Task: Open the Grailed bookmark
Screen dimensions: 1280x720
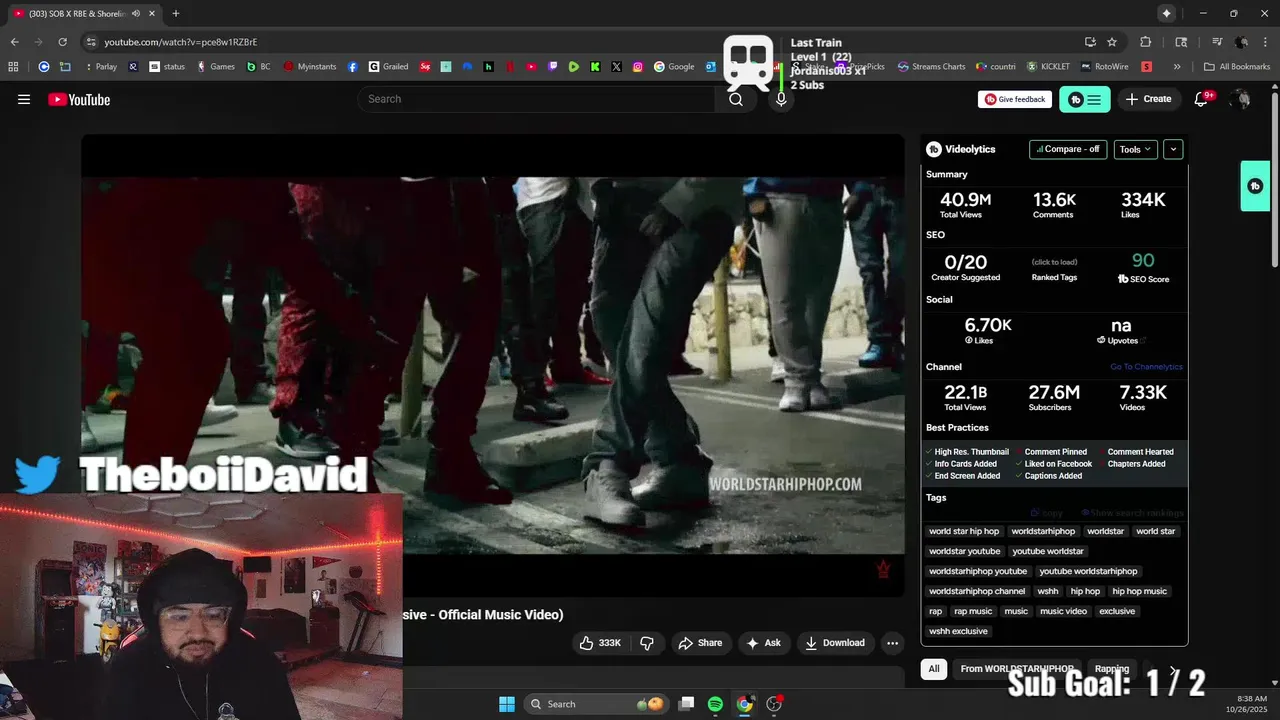Action: pyautogui.click(x=388, y=67)
